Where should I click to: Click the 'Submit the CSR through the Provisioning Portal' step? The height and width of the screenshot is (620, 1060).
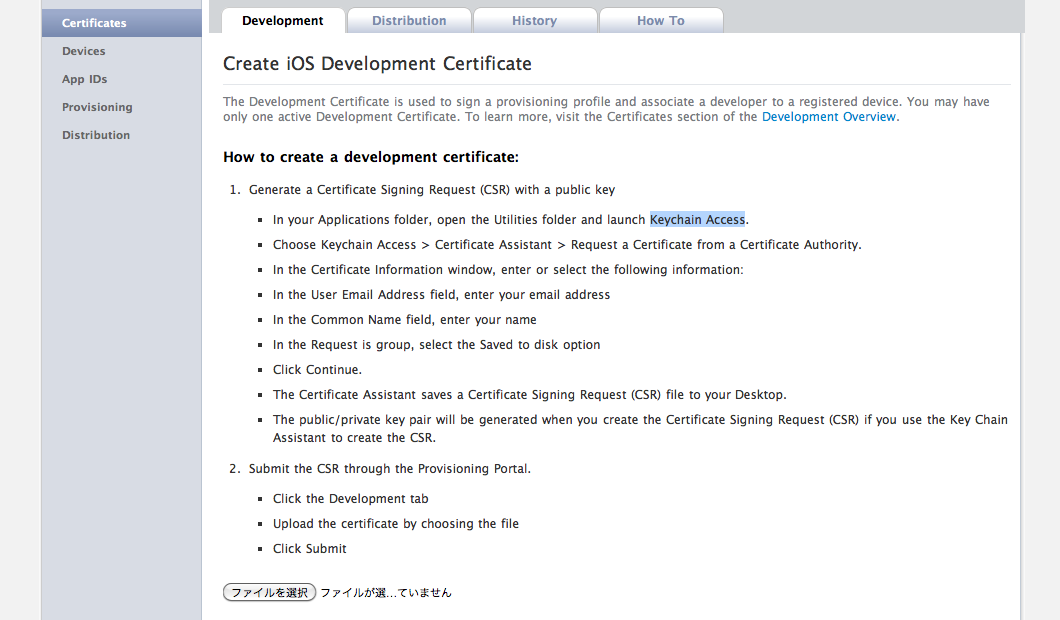[390, 469]
